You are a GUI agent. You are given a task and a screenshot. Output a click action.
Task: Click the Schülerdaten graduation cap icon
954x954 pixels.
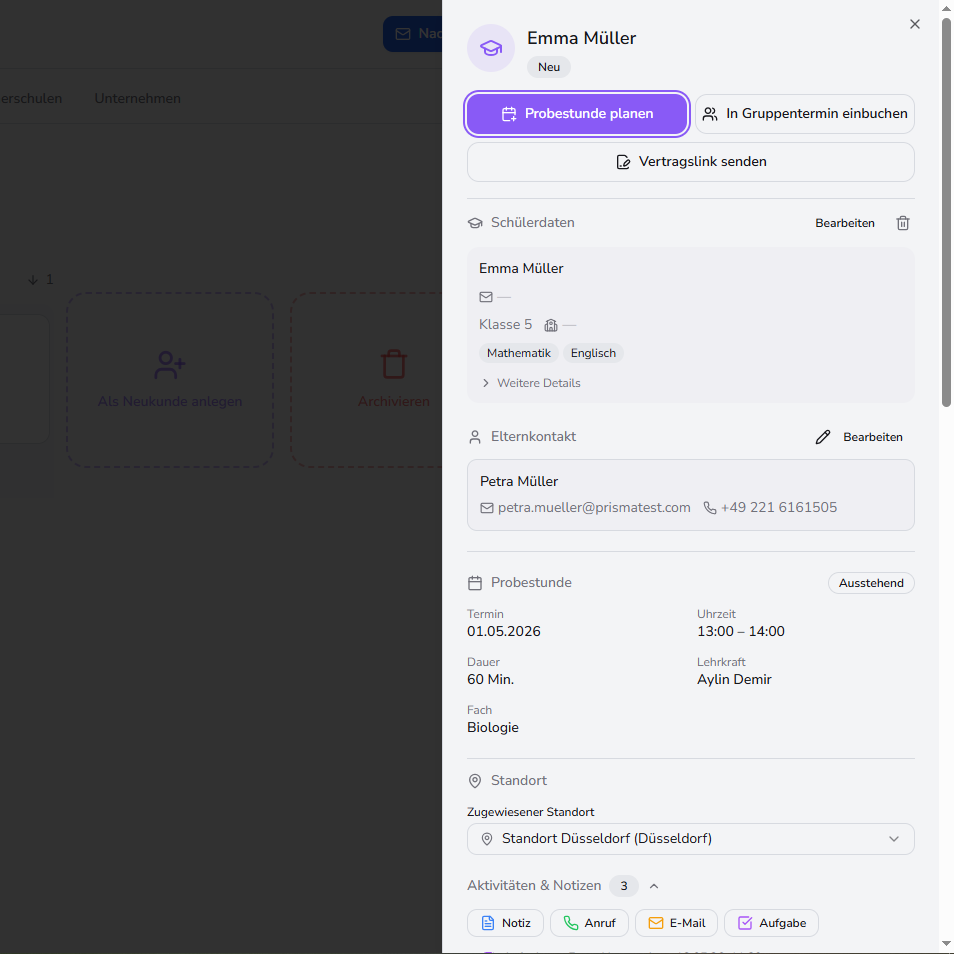[x=475, y=223]
